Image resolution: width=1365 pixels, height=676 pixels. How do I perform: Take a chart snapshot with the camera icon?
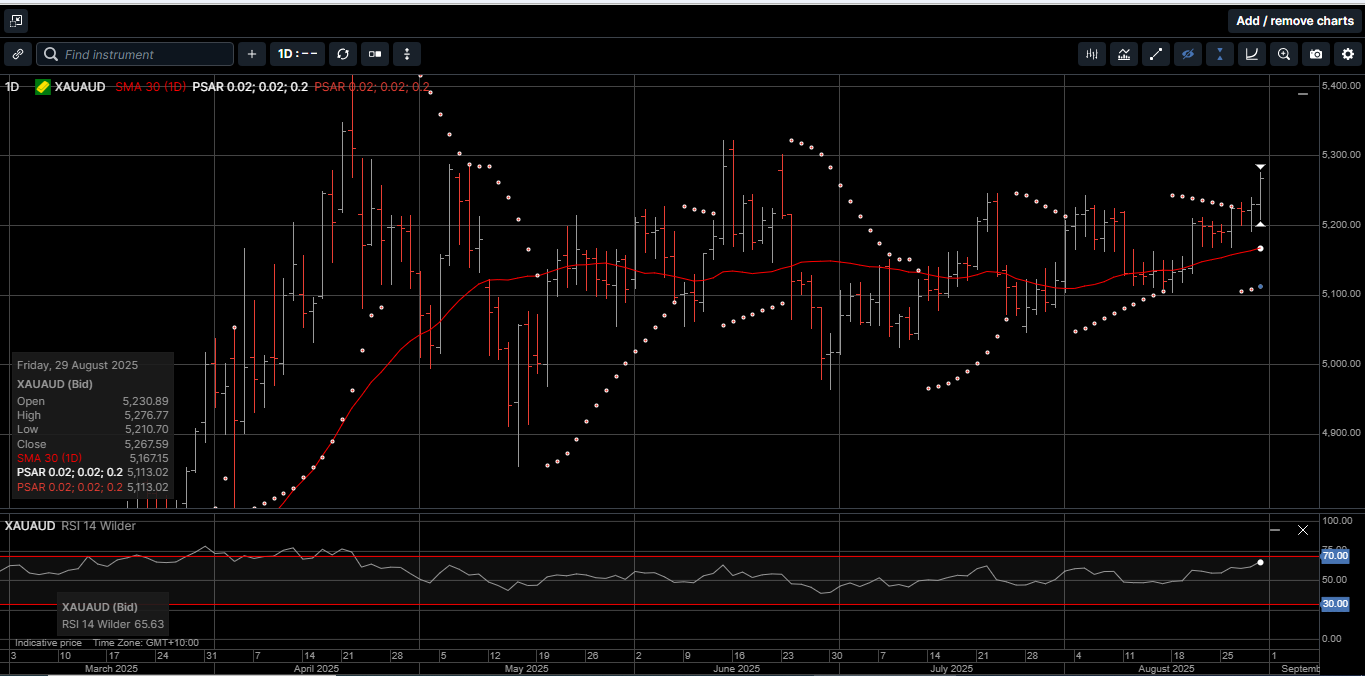coord(1316,54)
